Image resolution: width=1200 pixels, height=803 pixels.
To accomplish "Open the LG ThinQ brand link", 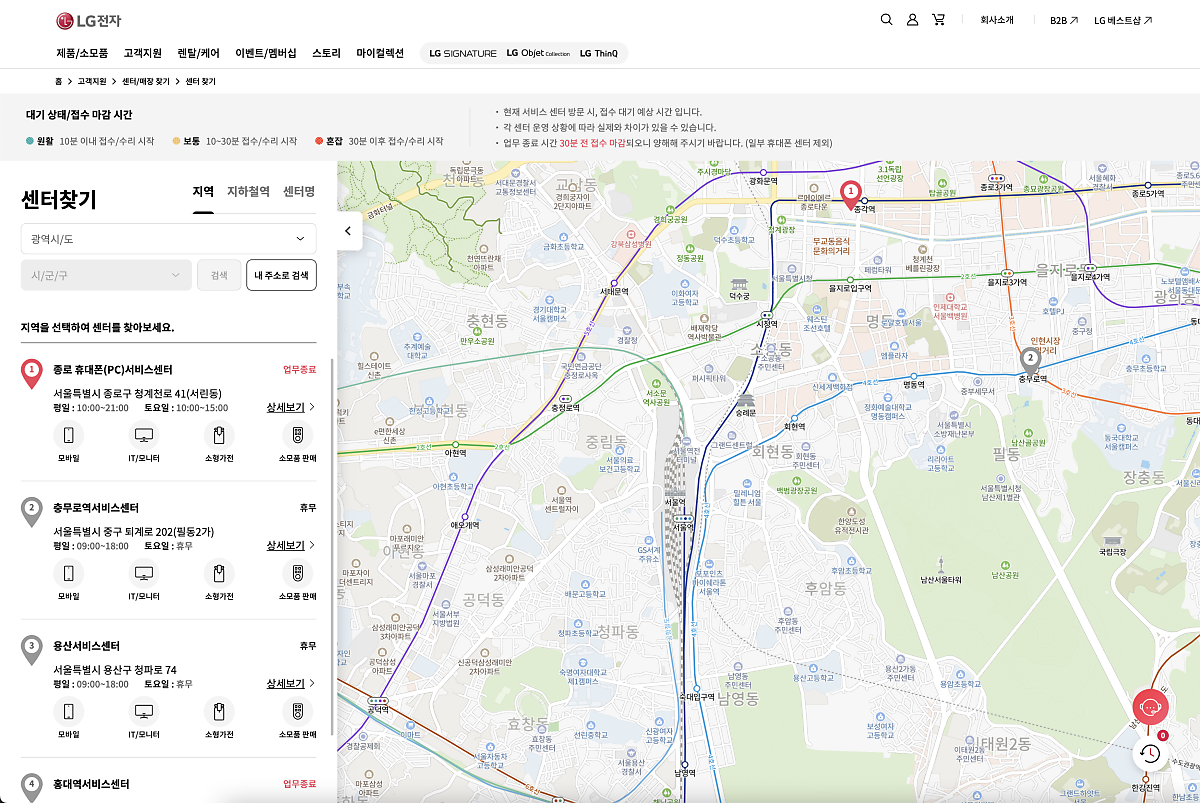I will click(599, 53).
